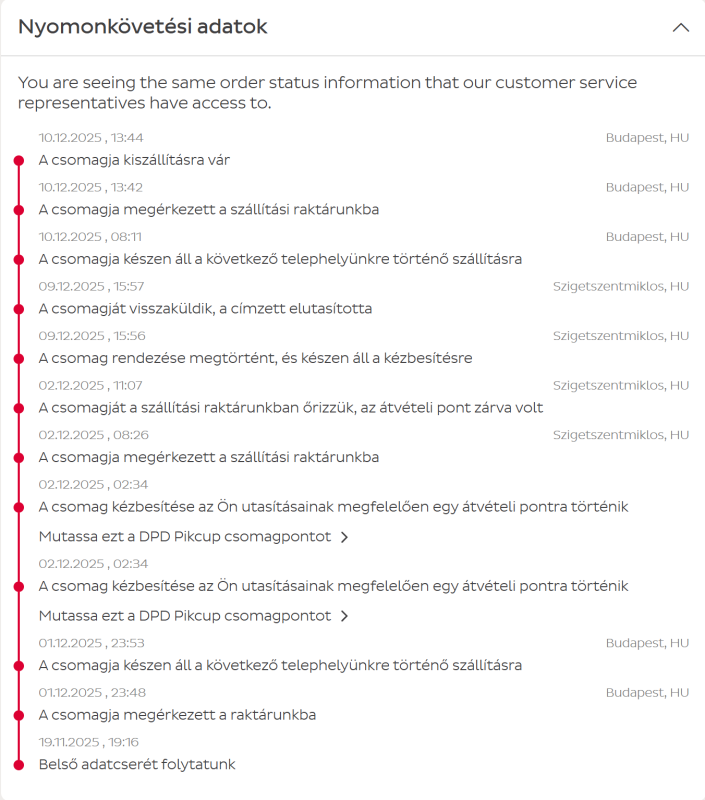
Task: Select the red dot for 'kiszállításra vár' status
Action: pyautogui.click(x=18, y=160)
